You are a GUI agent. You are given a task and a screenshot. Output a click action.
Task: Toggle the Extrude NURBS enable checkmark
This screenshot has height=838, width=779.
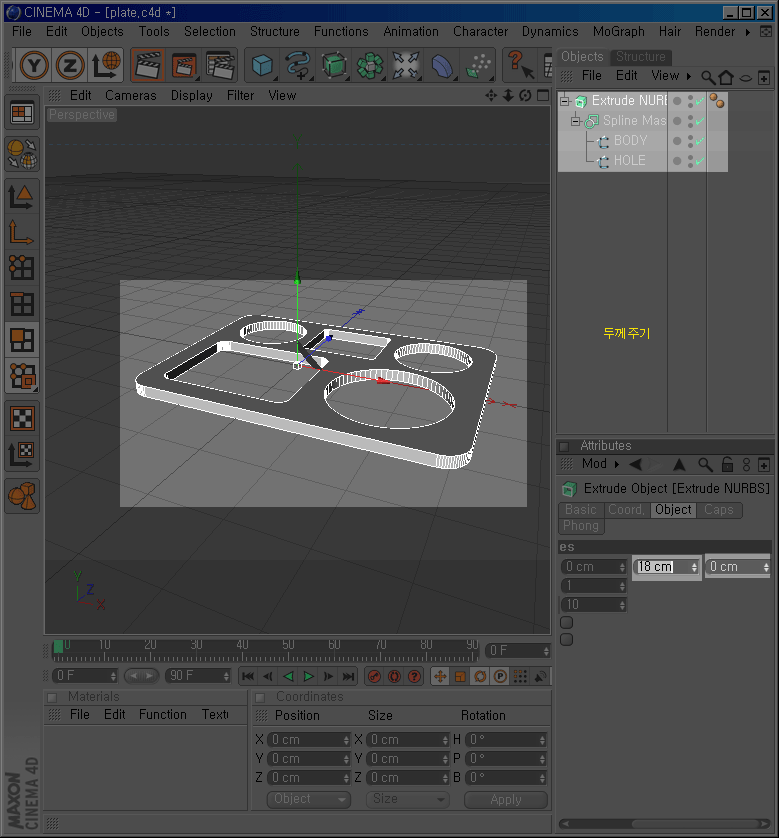coord(700,101)
